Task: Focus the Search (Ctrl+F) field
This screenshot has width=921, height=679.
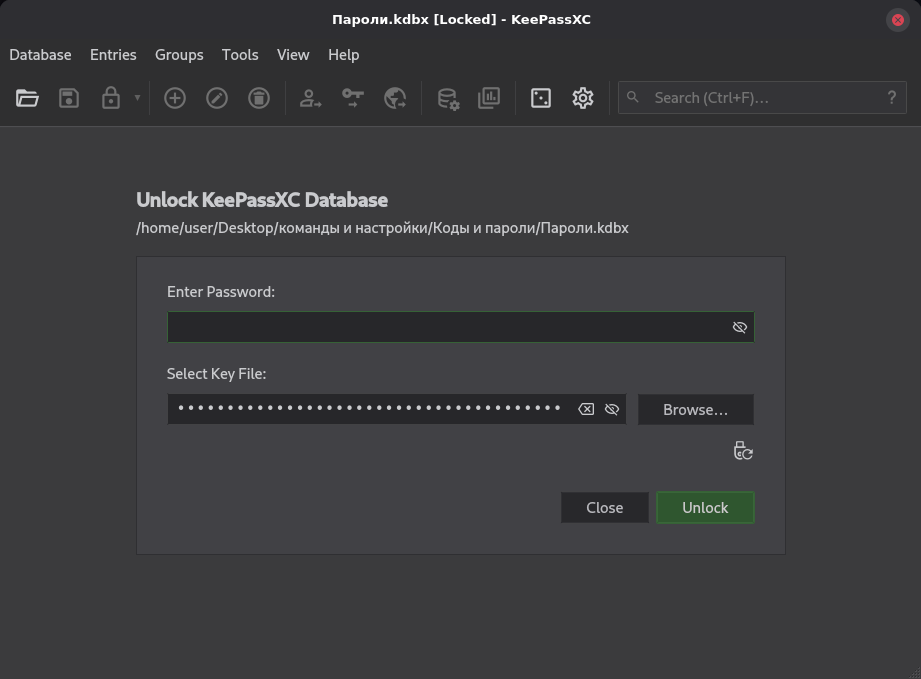Action: [762, 98]
